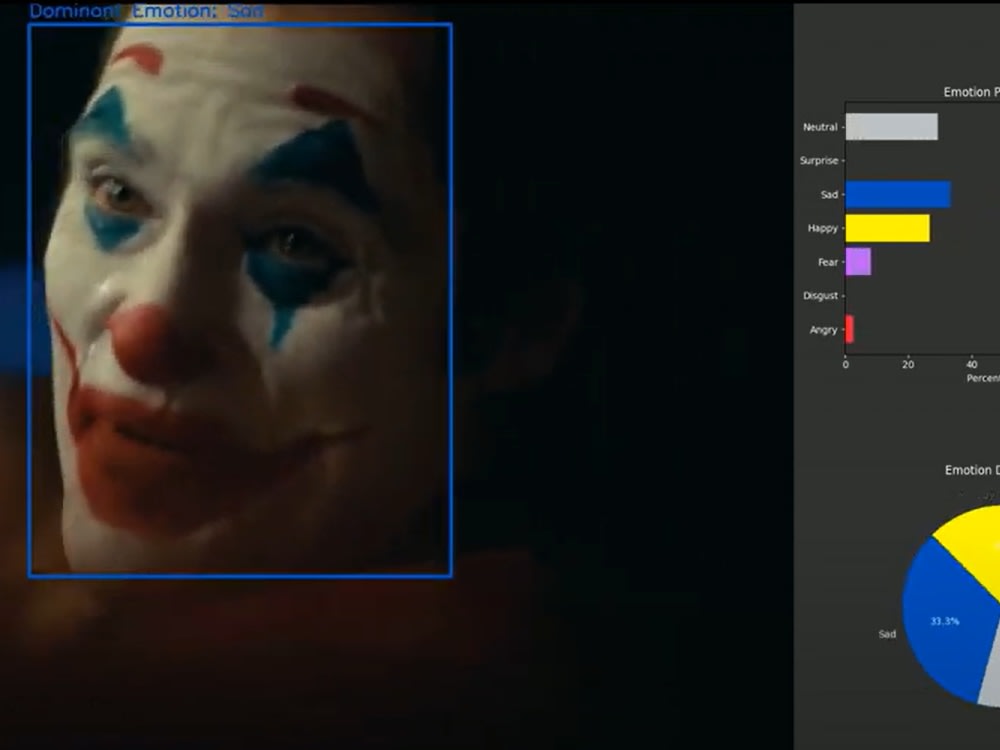Click the pie chart title 'Emotion D...'
Screen dimensions: 1000x750
(x=972, y=470)
